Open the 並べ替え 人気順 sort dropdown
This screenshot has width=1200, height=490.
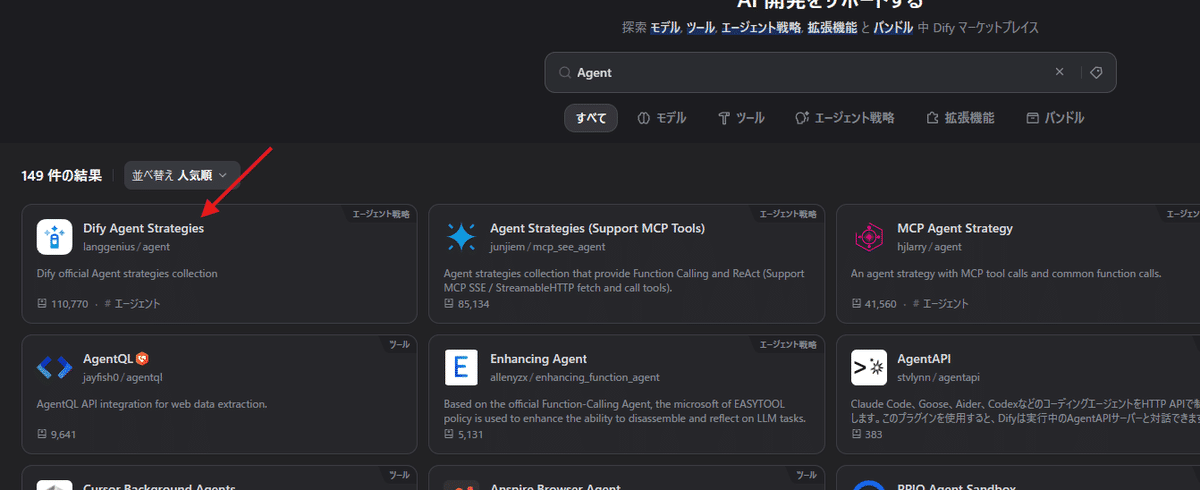tap(182, 175)
